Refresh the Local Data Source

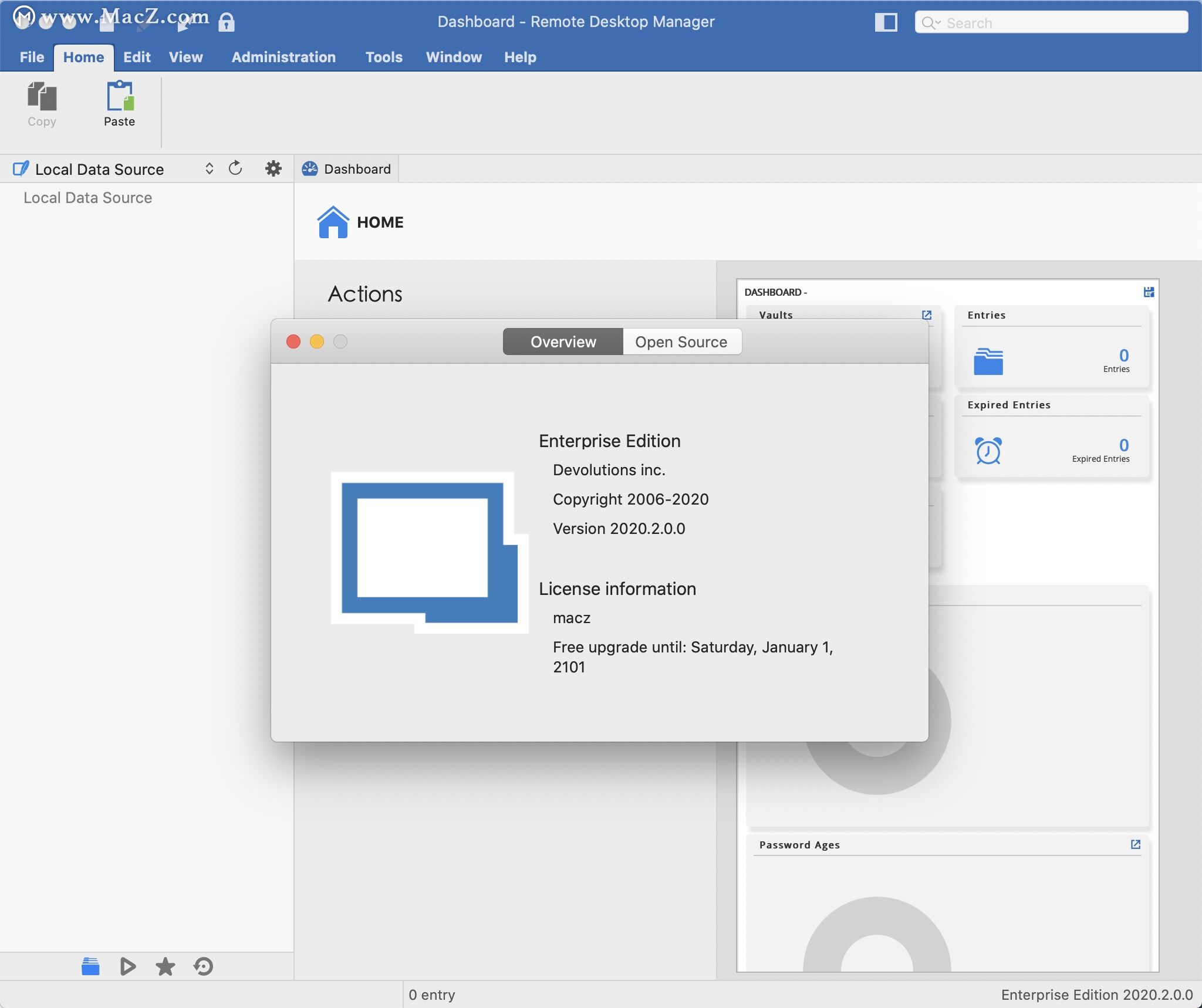(x=235, y=168)
